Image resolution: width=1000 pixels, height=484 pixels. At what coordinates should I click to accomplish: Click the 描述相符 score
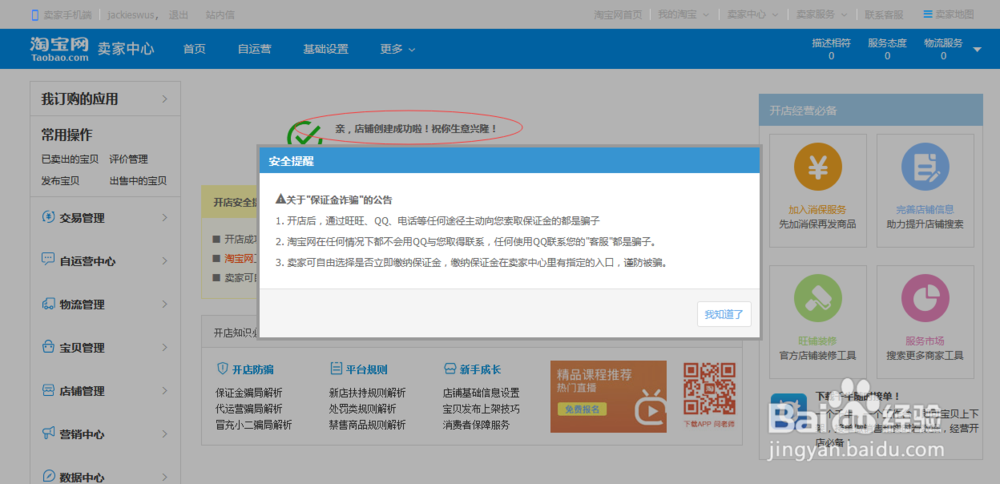coord(831,49)
